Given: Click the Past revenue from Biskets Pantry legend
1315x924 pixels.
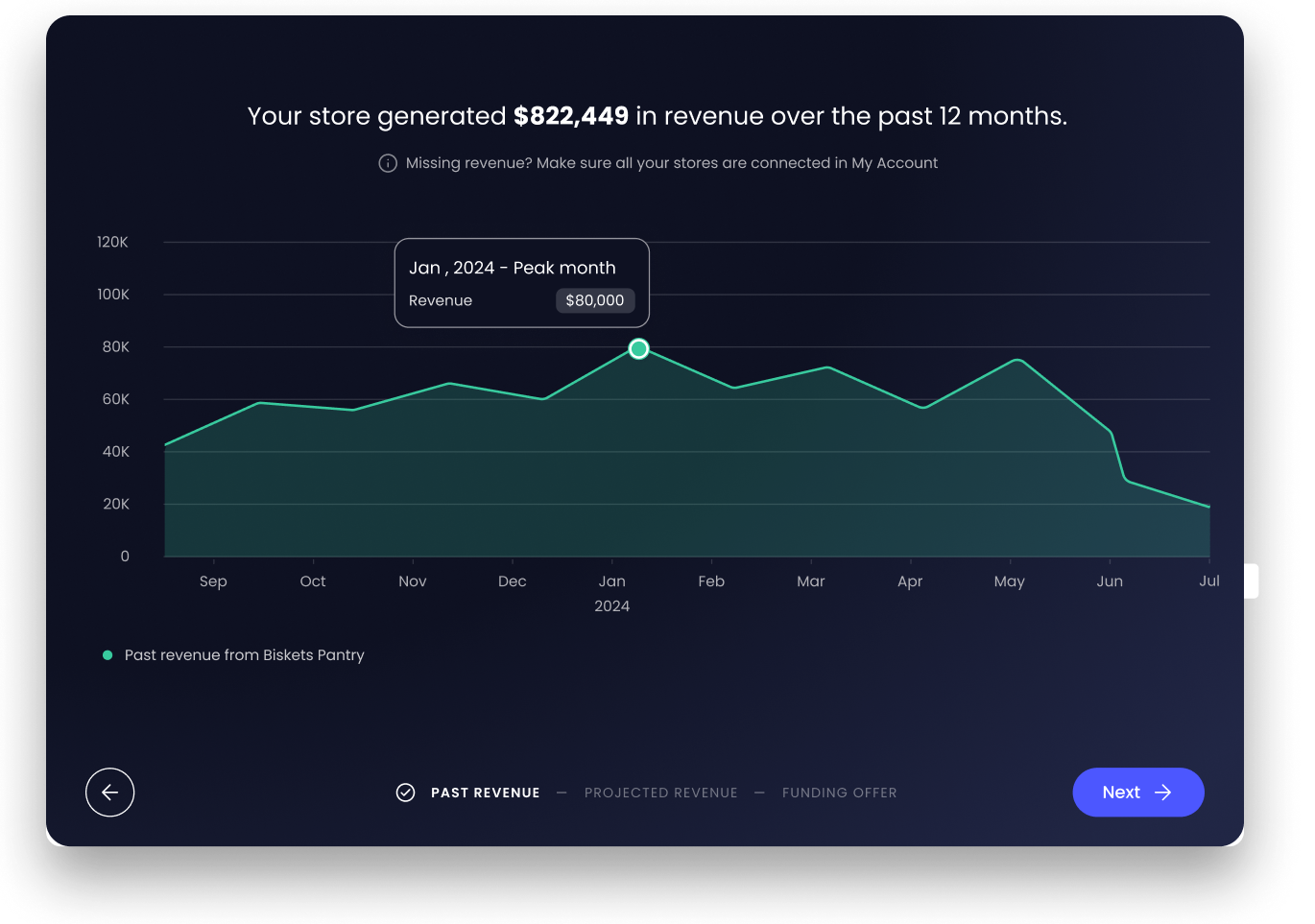Looking at the screenshot, I should click(245, 655).
